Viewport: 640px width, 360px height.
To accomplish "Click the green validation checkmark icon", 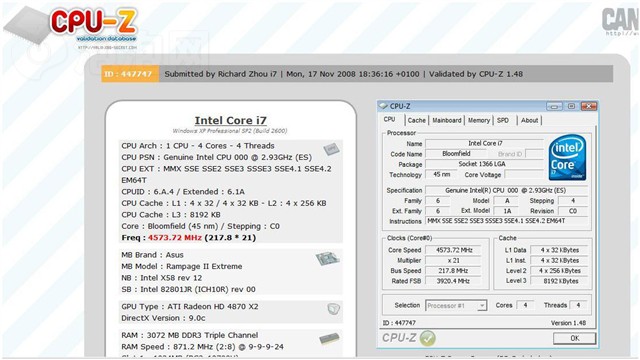I will (x=427, y=338).
